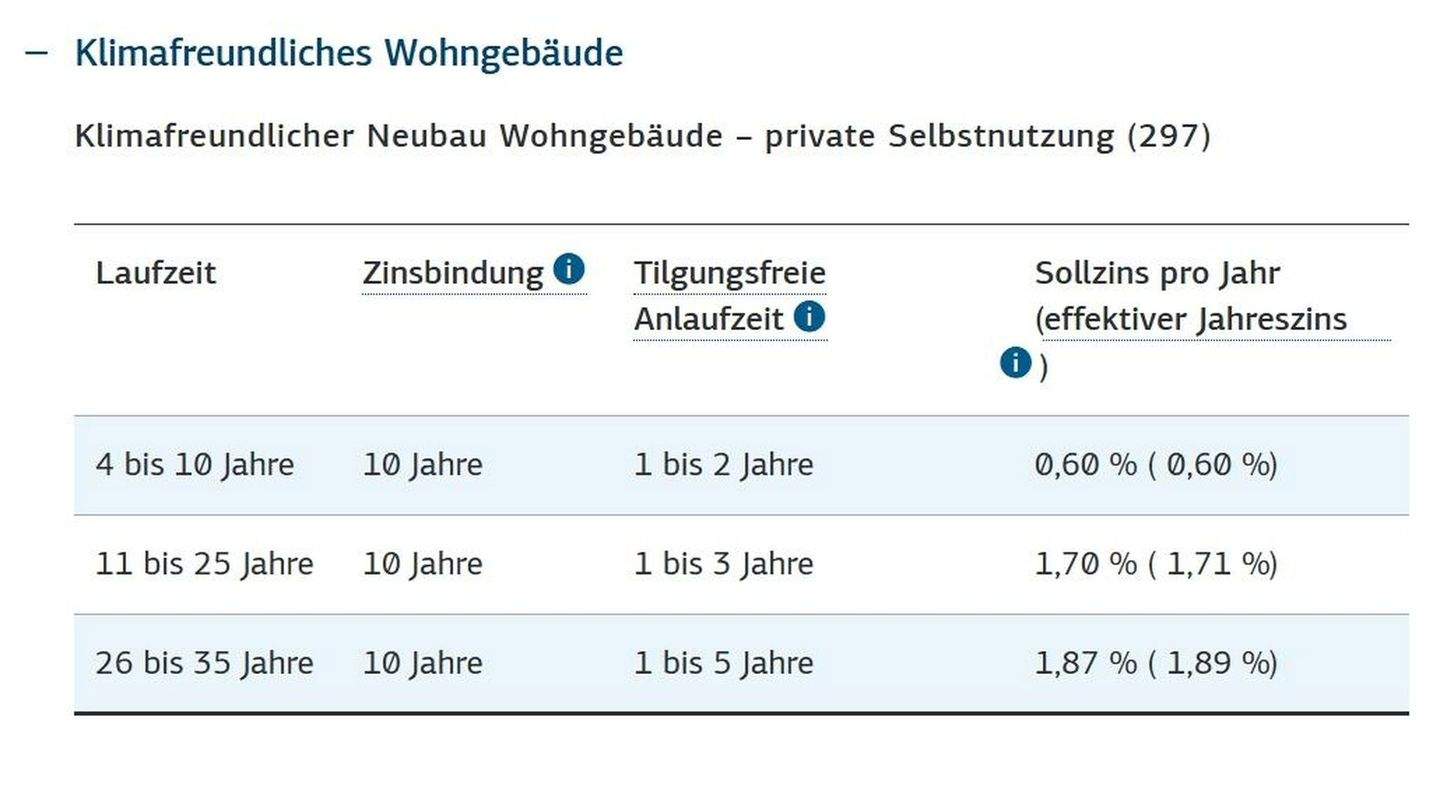1440x791 pixels.
Task: Select the 26 bis 35 Jahre row
Action: tap(204, 663)
